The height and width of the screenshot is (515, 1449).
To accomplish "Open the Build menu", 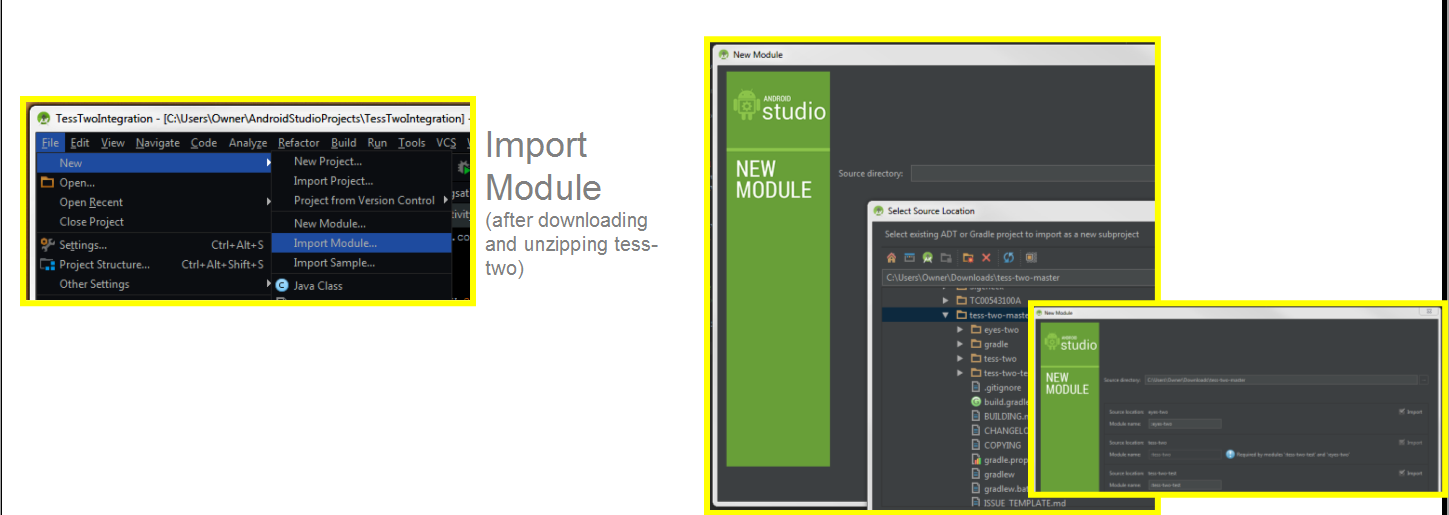I will pyautogui.click(x=344, y=143).
